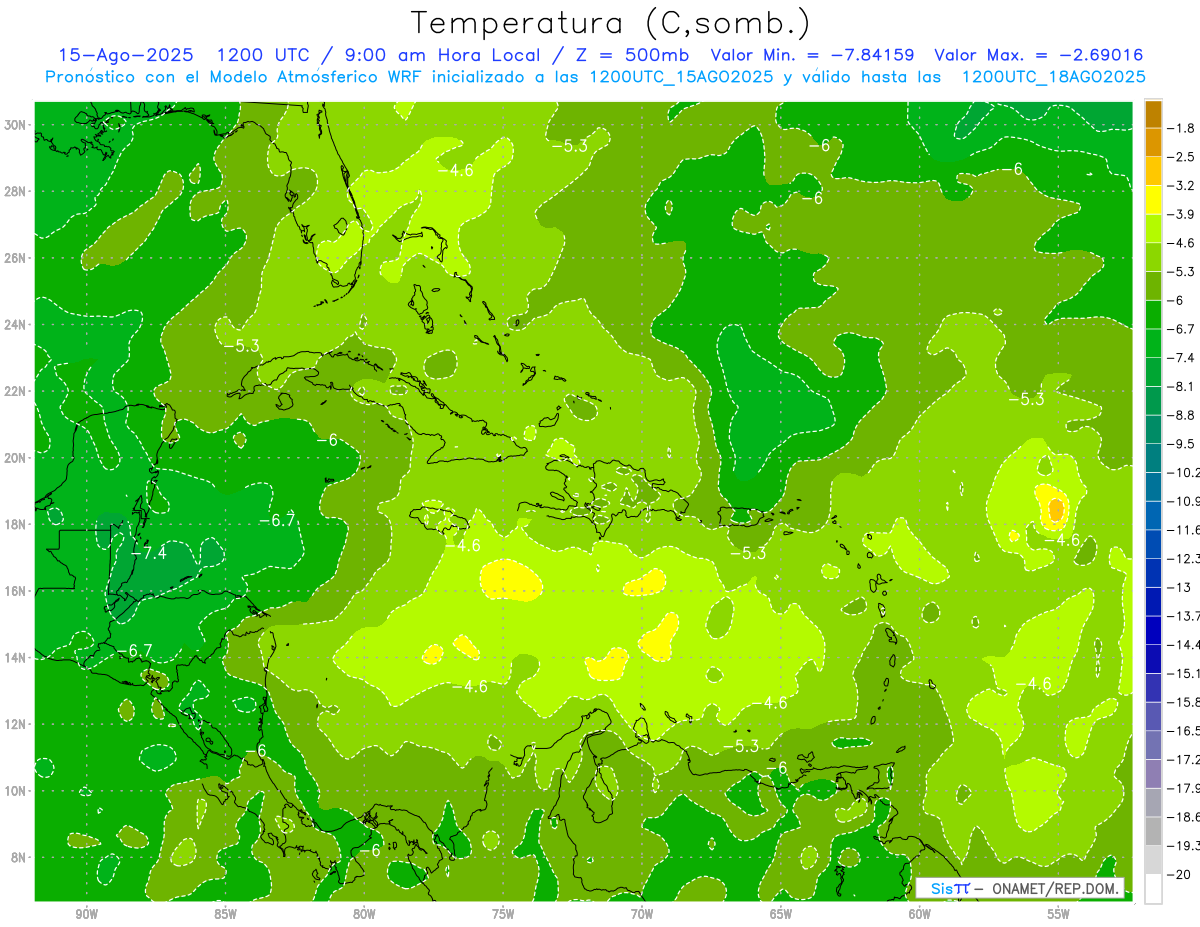Click the '-7.4' contour label on map
1200x927 pixels.
coord(148,552)
